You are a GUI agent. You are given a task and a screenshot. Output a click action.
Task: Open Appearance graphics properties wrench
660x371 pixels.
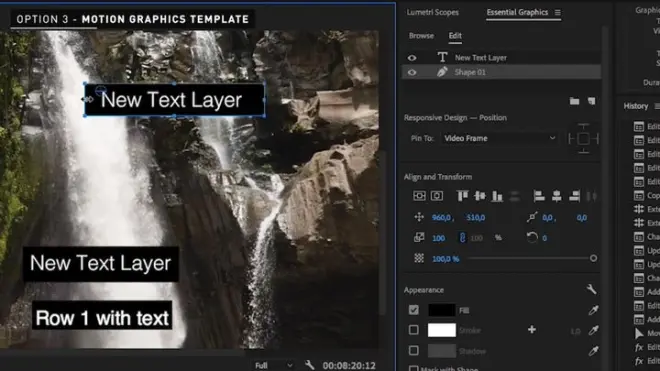[x=591, y=289]
